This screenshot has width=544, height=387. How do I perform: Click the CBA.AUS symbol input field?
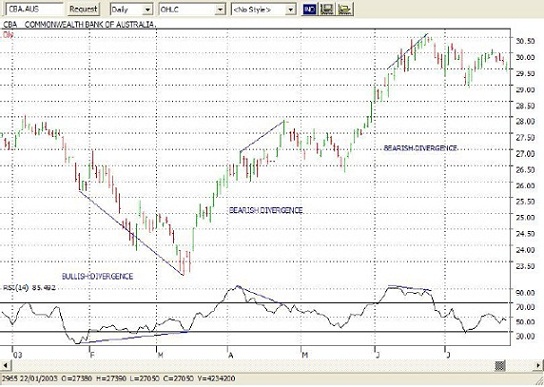pyautogui.click(x=35, y=9)
